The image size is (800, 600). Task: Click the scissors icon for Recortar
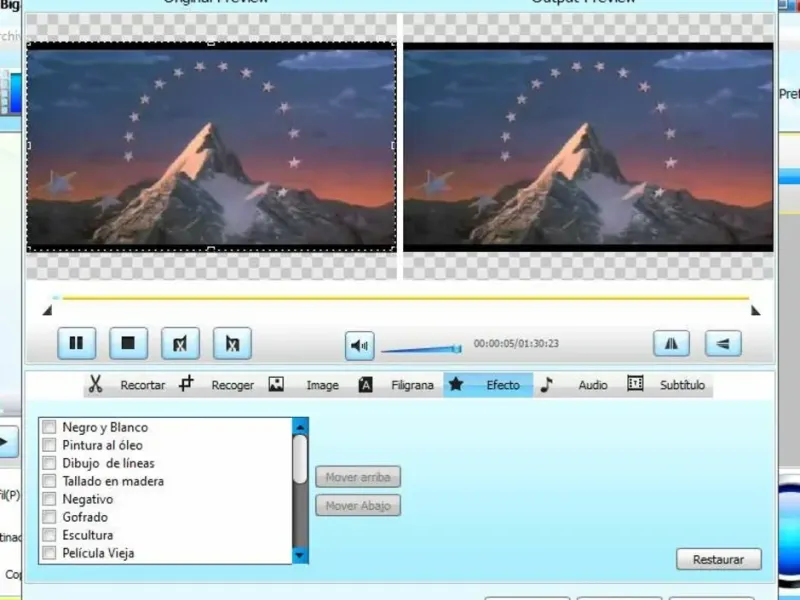tap(95, 384)
